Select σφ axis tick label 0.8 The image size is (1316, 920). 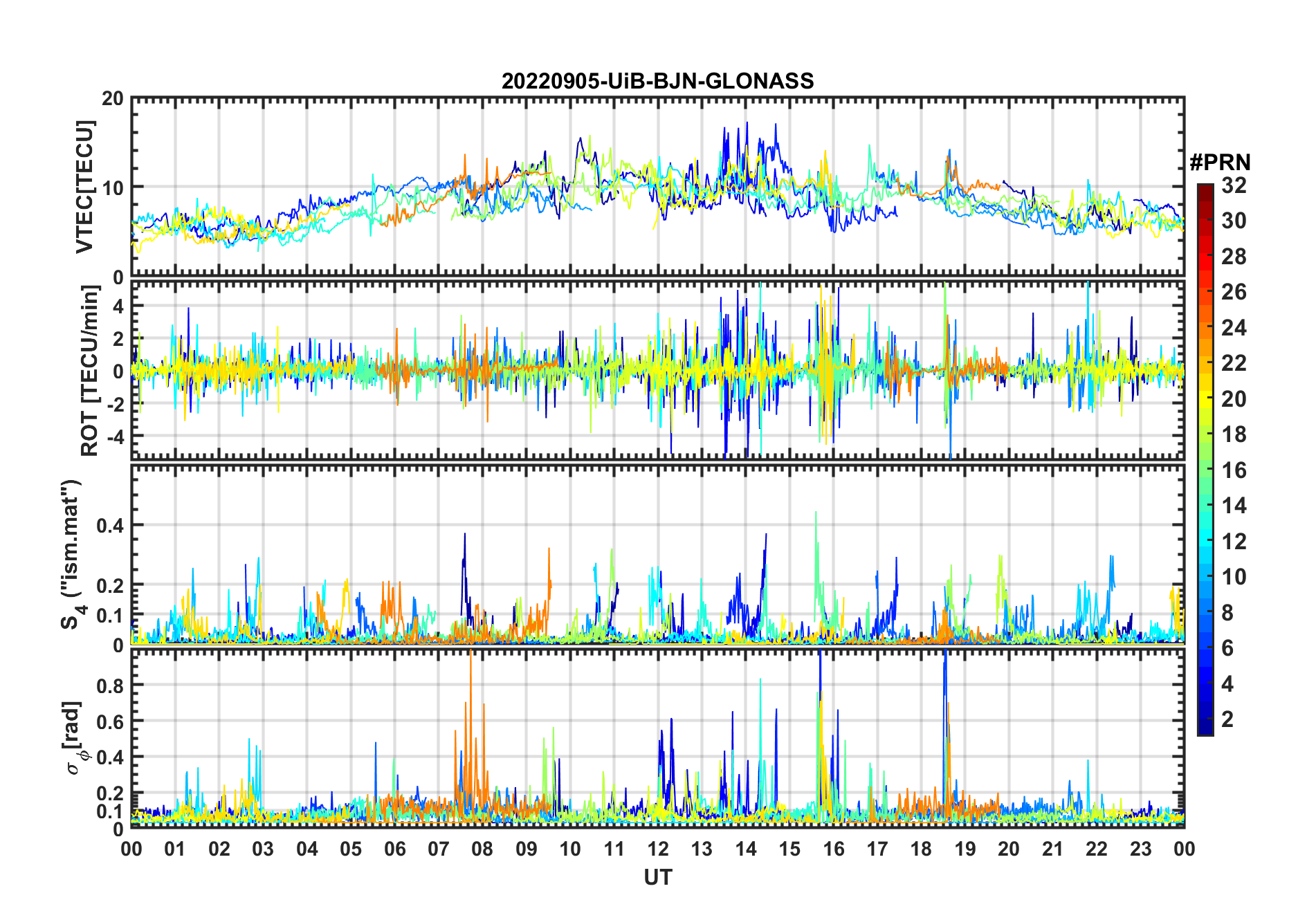[110, 686]
